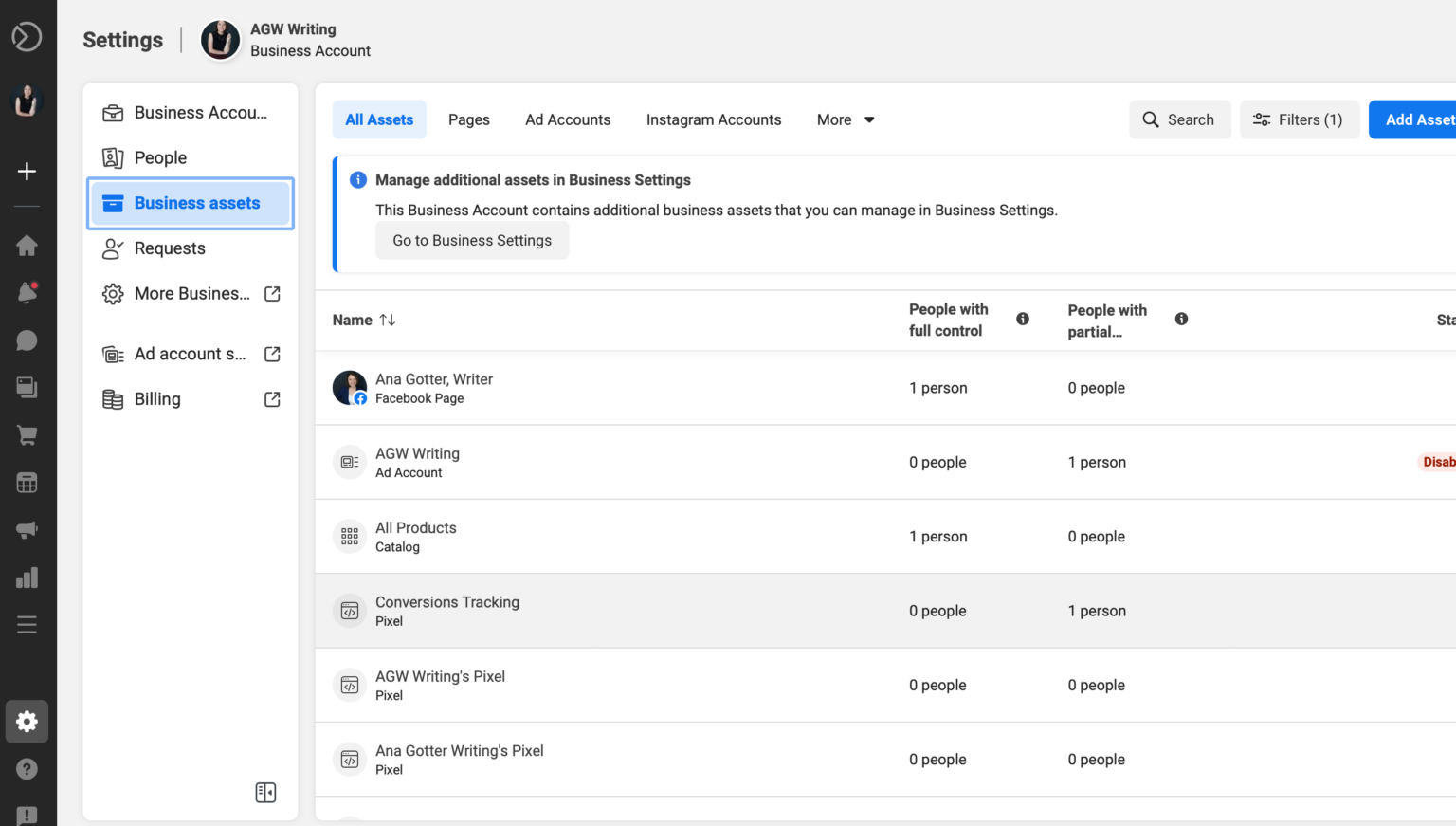Open the Inbox chat bubble icon
The height and width of the screenshot is (826, 1456).
click(x=27, y=340)
